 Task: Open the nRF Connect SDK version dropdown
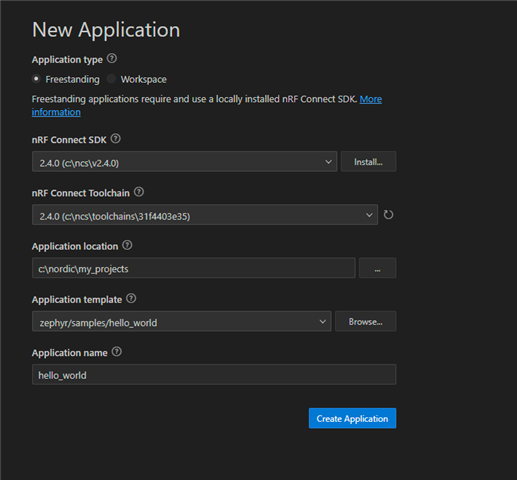click(185, 162)
